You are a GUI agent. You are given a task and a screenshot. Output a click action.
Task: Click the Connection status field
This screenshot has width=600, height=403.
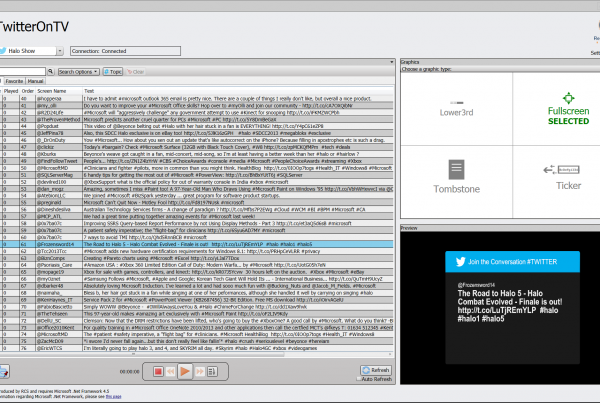(126, 51)
